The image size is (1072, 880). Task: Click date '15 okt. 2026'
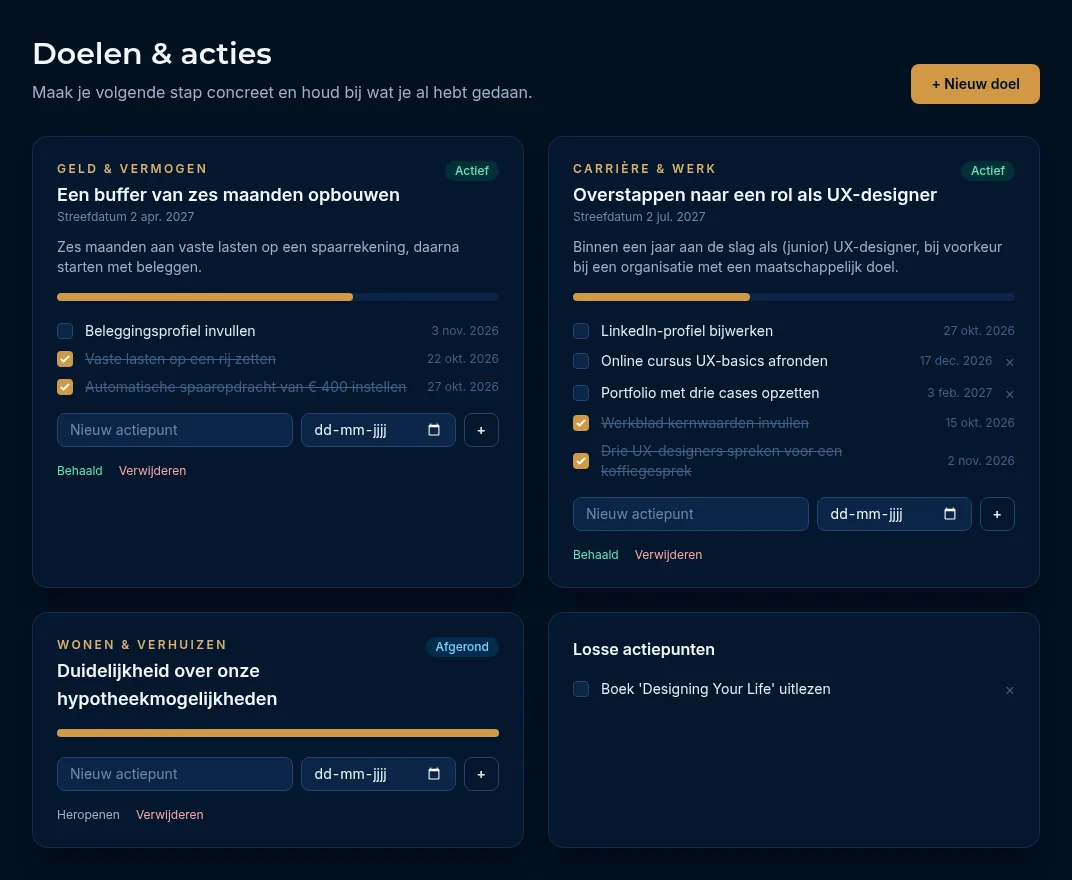(x=980, y=423)
